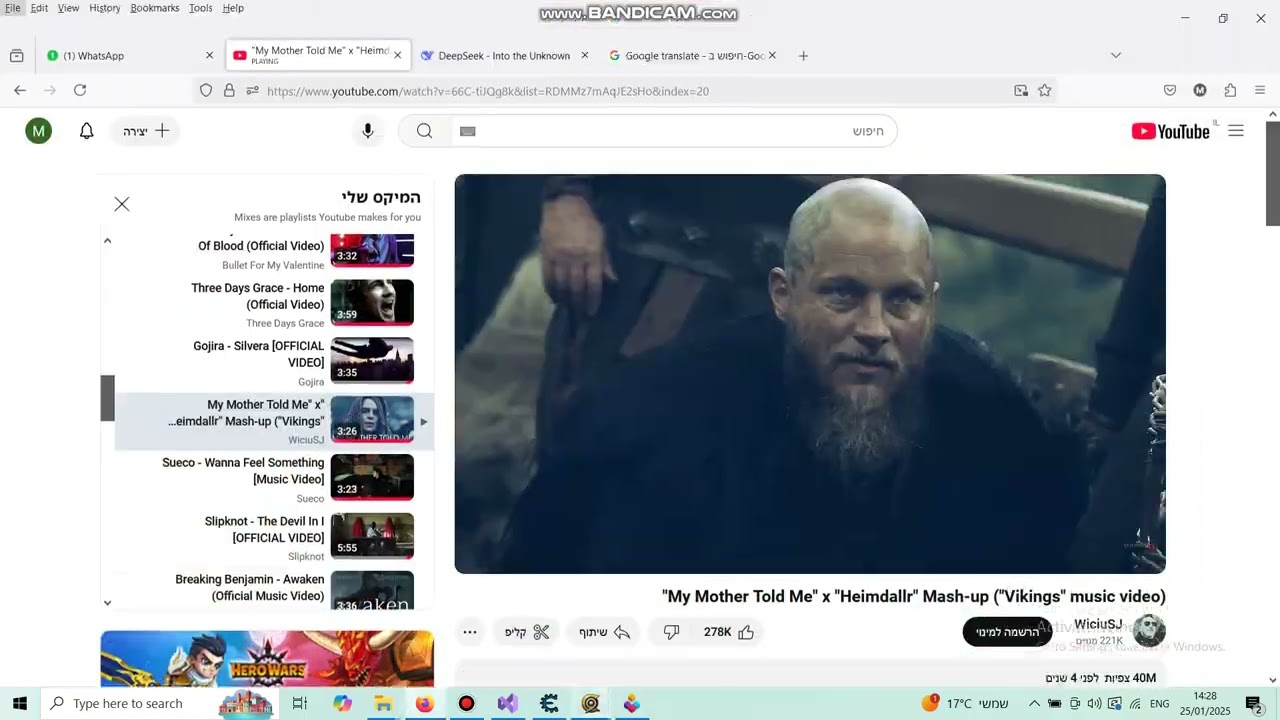Go to YouTube home via the logo
The image size is (1280, 720).
[1171, 131]
